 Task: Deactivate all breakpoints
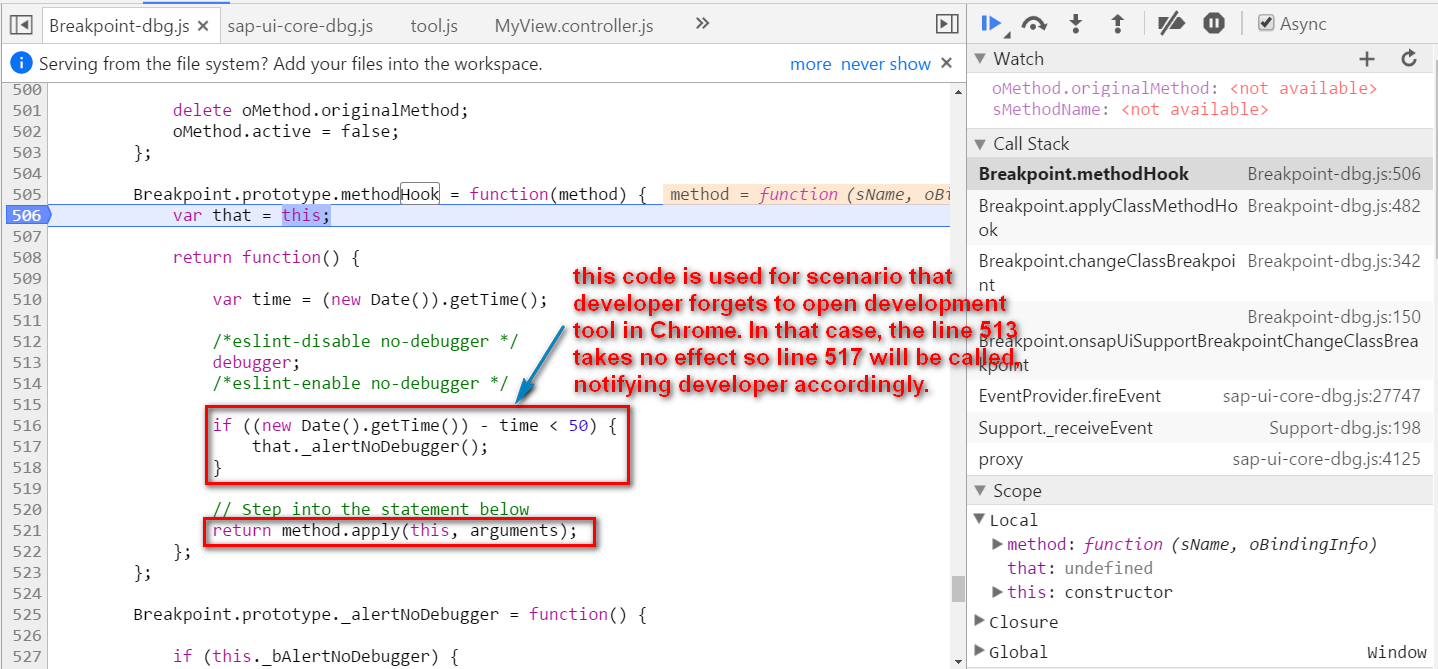(1171, 24)
